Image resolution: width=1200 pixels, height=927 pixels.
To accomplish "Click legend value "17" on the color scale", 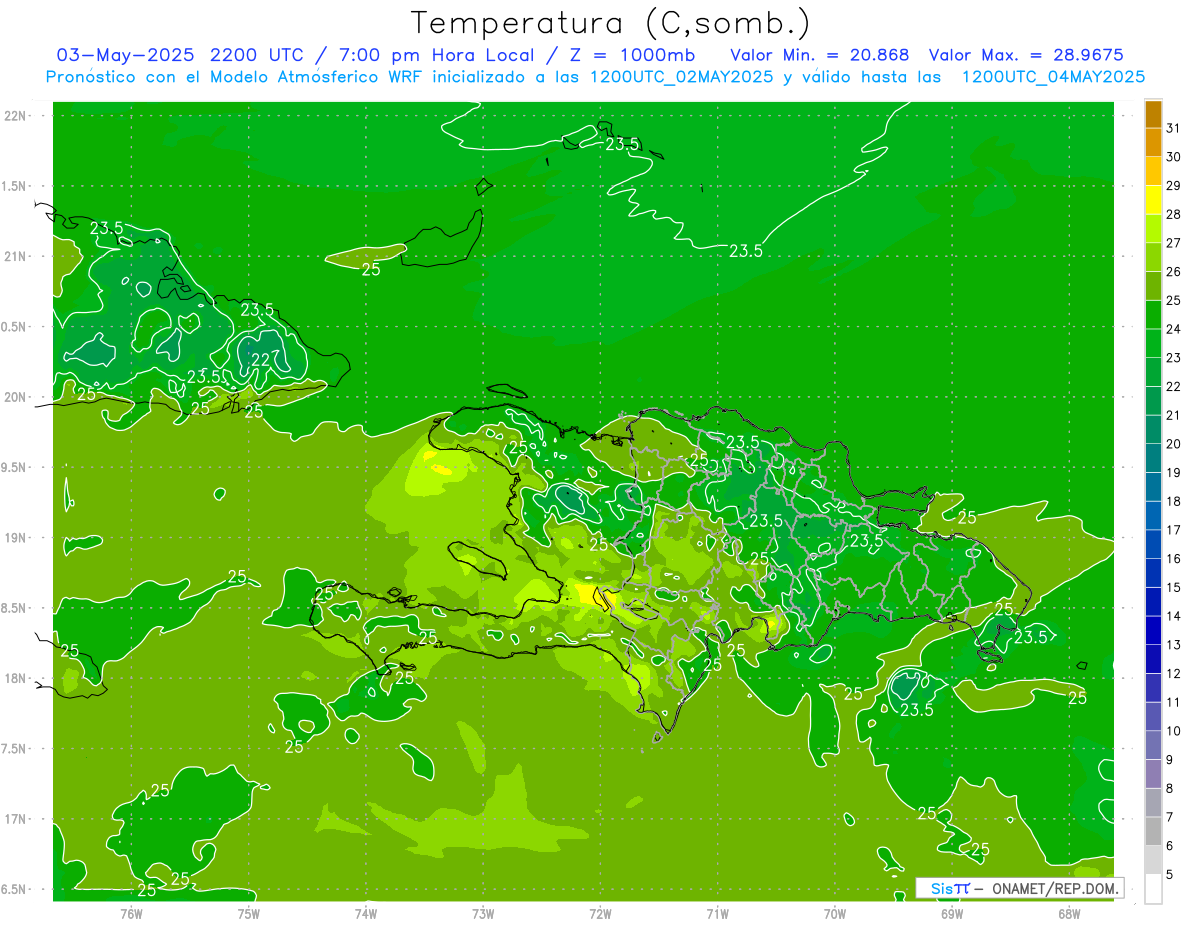I will [x=1174, y=530].
